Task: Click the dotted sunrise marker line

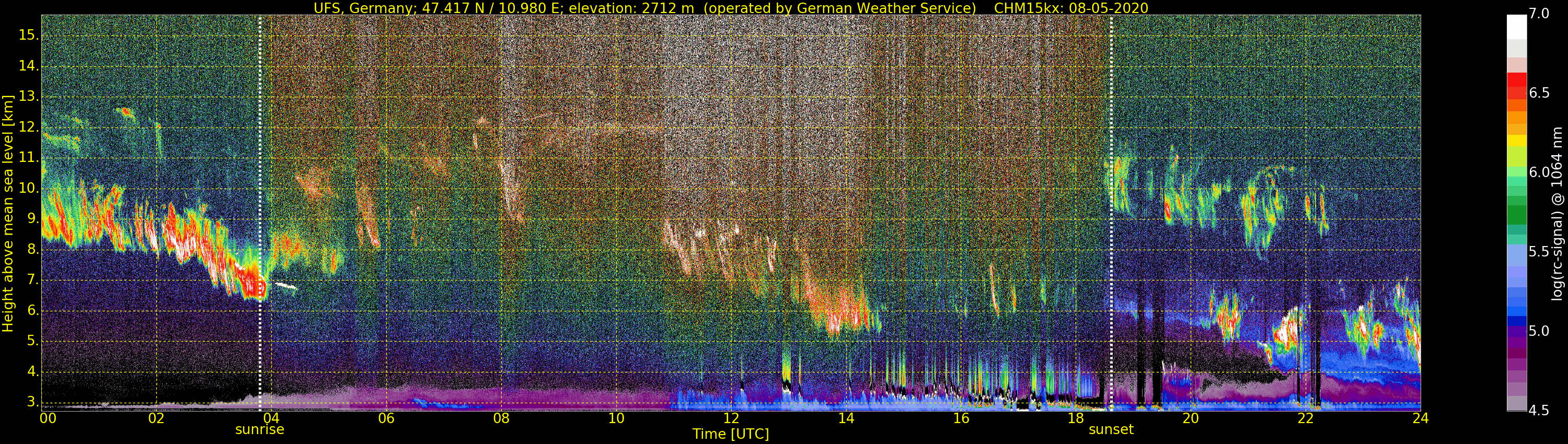Action: [260, 213]
